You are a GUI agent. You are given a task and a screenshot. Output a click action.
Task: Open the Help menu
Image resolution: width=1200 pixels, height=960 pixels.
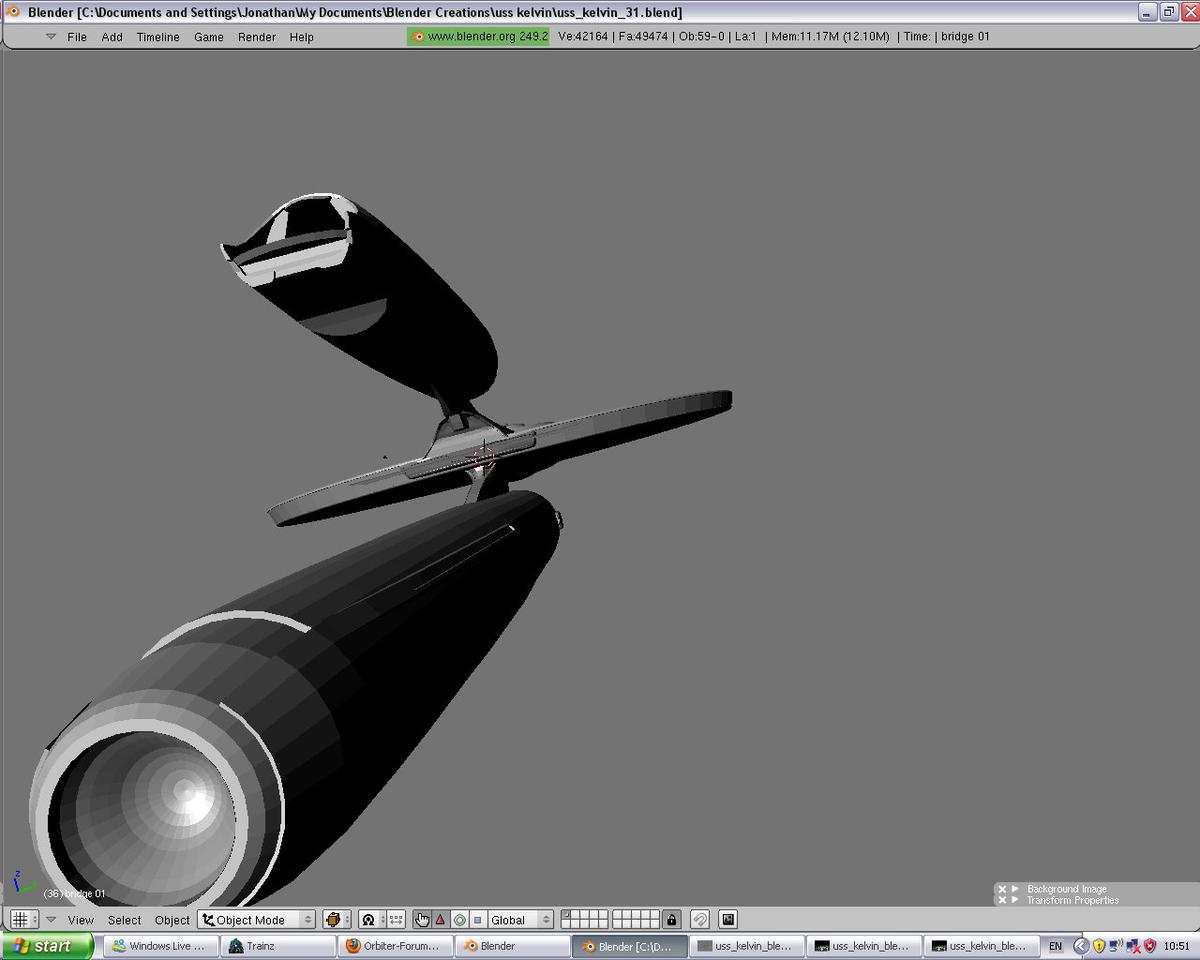click(301, 37)
